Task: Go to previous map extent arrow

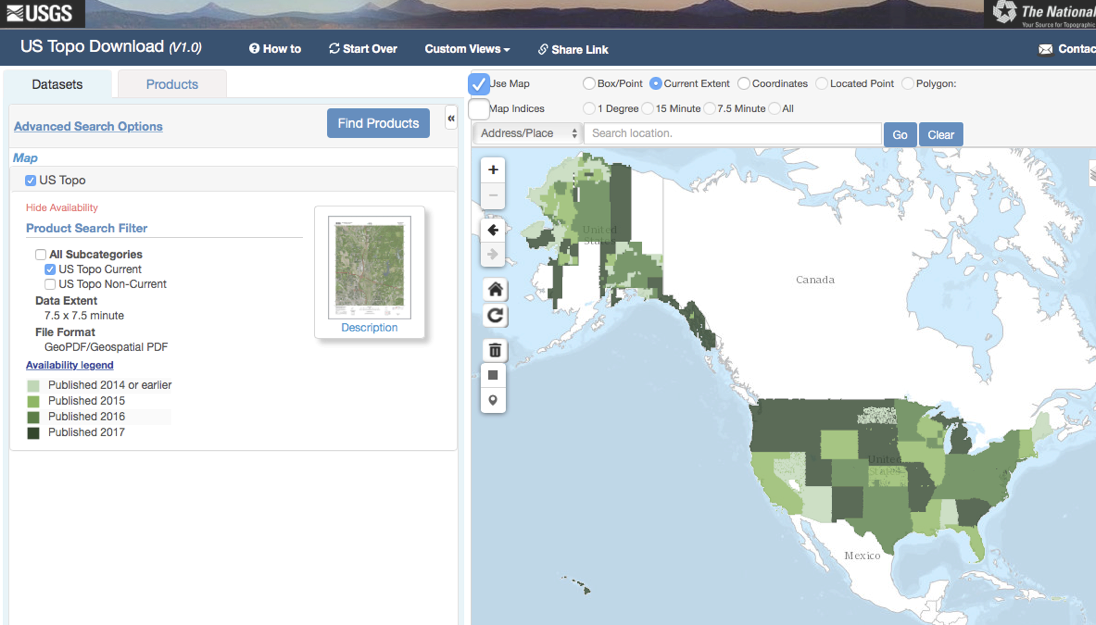Action: click(x=493, y=230)
